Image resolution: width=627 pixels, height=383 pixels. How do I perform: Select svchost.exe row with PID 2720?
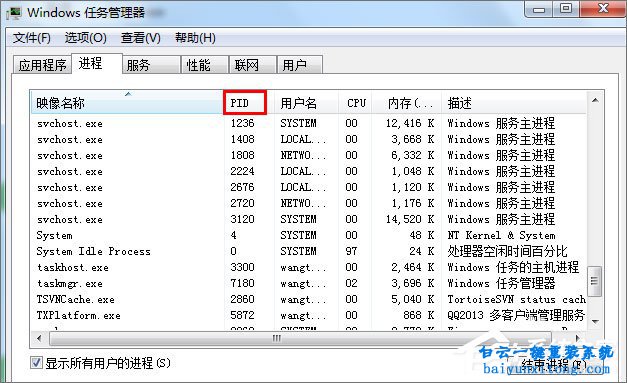[x=308, y=203]
